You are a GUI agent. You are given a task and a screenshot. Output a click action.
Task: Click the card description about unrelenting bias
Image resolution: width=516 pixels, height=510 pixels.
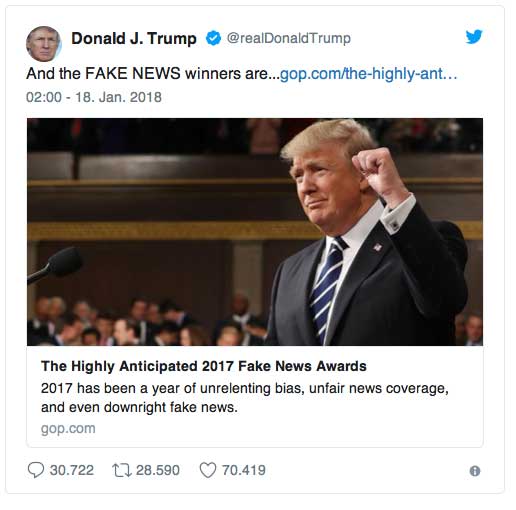coord(245,398)
